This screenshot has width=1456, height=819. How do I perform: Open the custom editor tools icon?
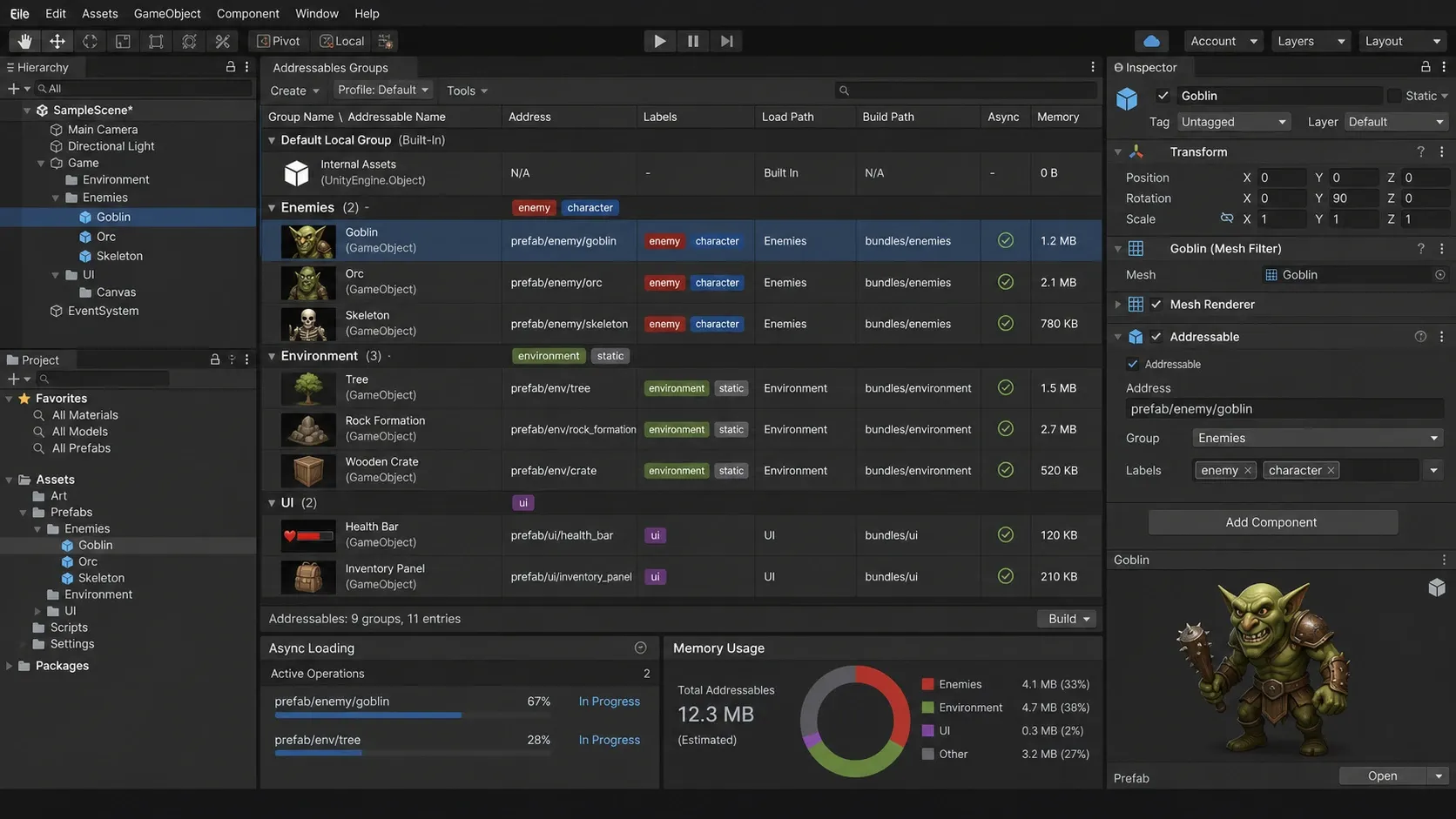(222, 41)
